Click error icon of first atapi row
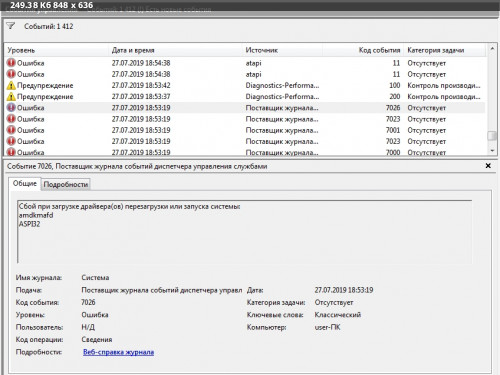The height and width of the screenshot is (375, 500). click(11, 63)
